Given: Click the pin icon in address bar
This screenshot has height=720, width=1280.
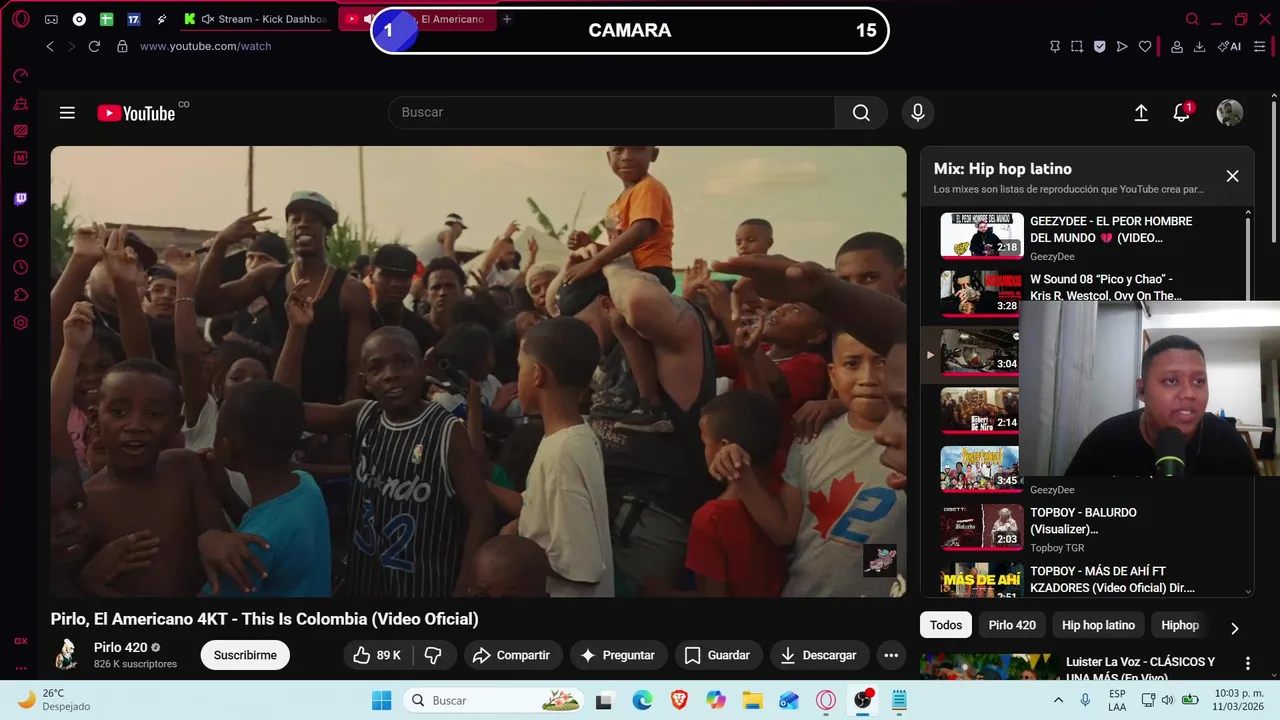Looking at the screenshot, I should coord(1055,46).
